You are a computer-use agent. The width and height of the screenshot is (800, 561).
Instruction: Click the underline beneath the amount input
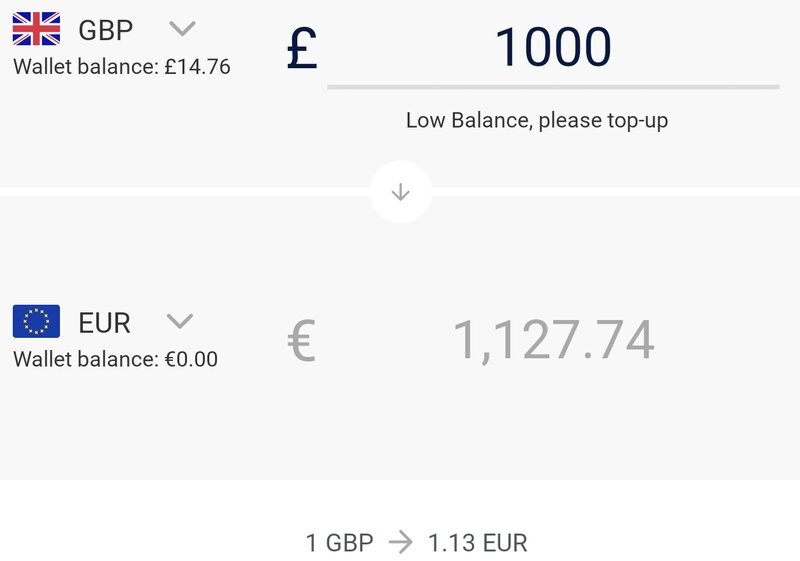pos(553,87)
